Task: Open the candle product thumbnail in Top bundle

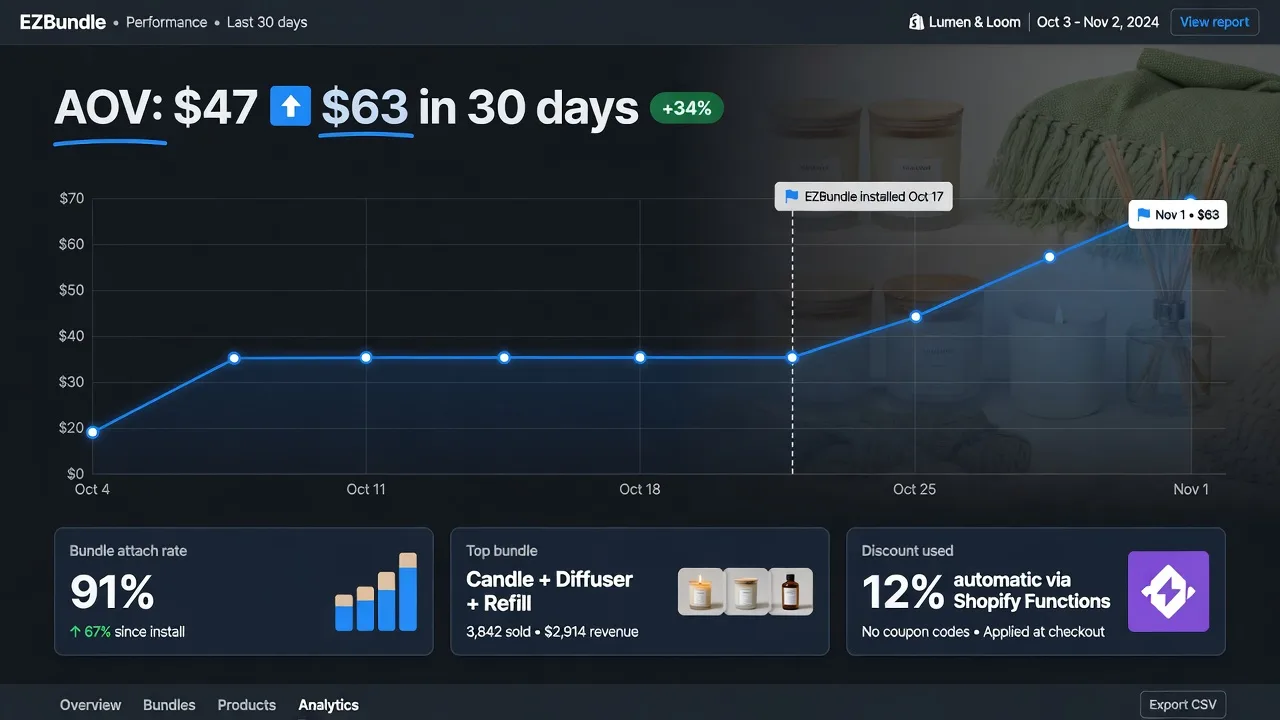Action: (700, 591)
